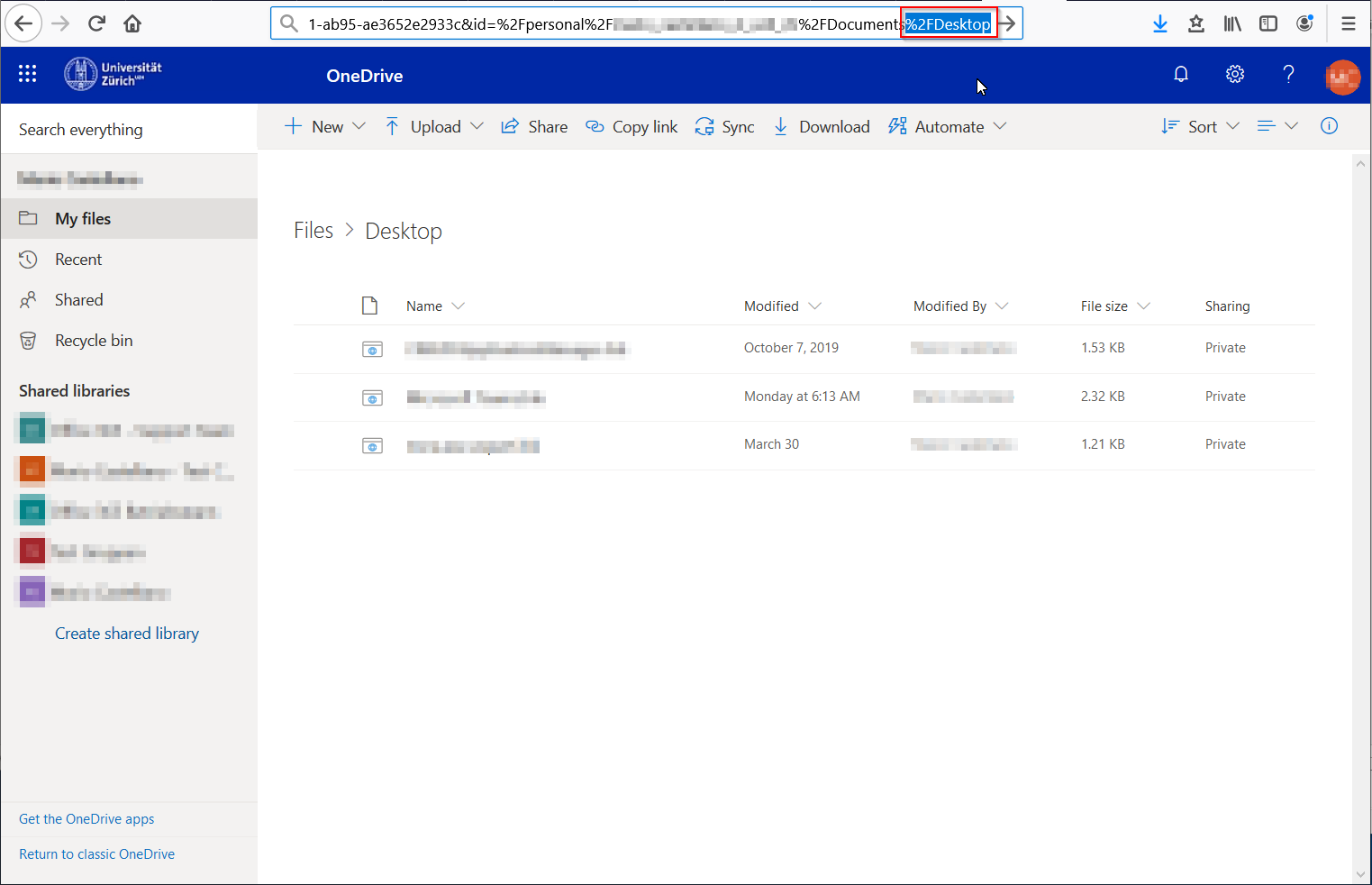Open the Office app launcher grid
Image resolution: width=1372 pixels, height=885 pixels.
[27, 74]
